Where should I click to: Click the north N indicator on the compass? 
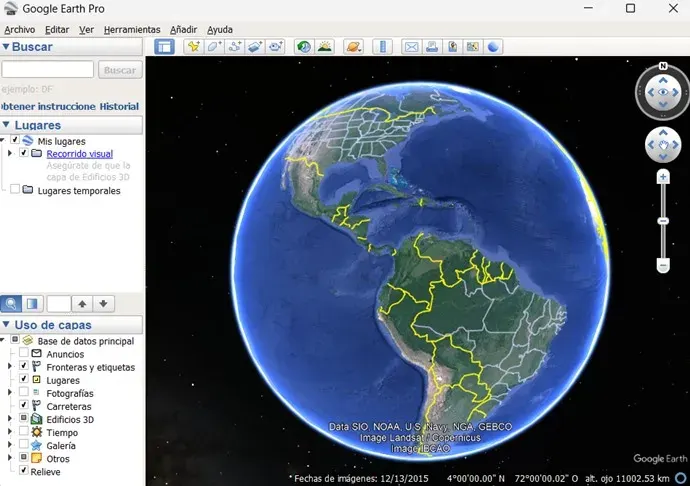(663, 66)
